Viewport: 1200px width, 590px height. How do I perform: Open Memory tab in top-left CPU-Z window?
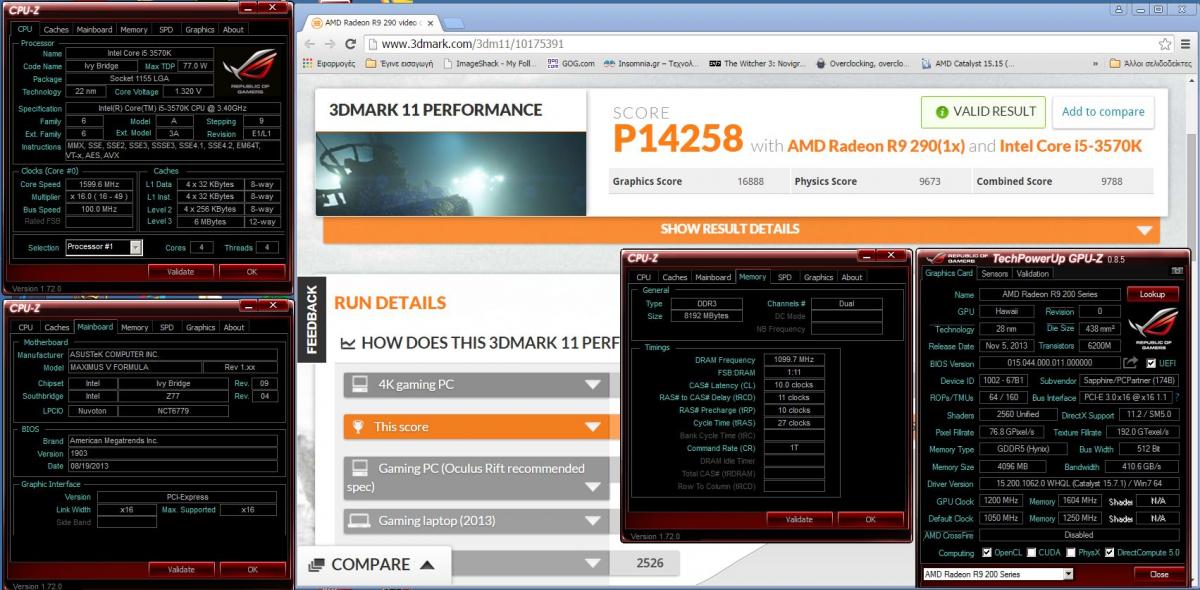coord(133,29)
